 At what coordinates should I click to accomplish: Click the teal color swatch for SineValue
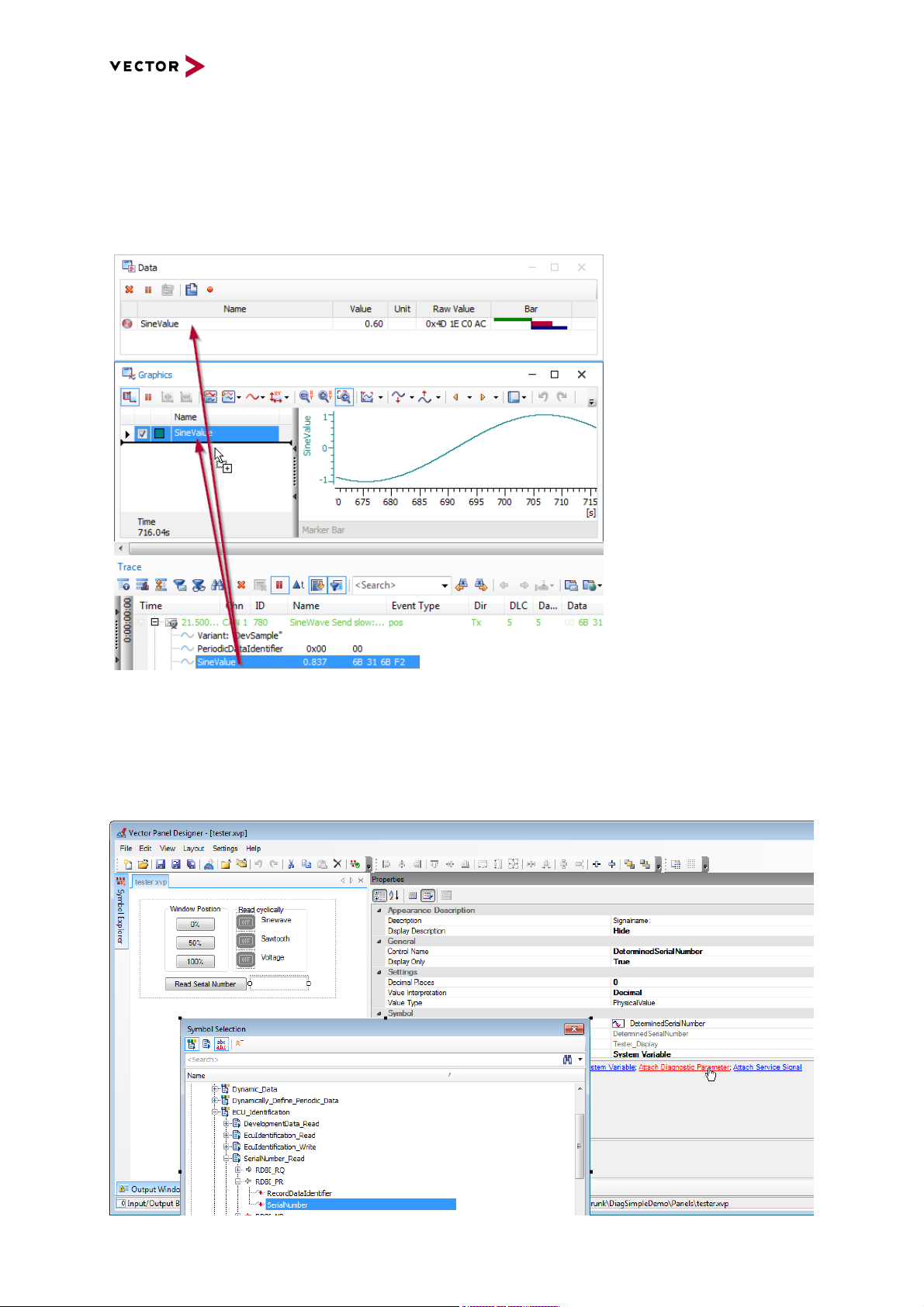click(x=160, y=434)
